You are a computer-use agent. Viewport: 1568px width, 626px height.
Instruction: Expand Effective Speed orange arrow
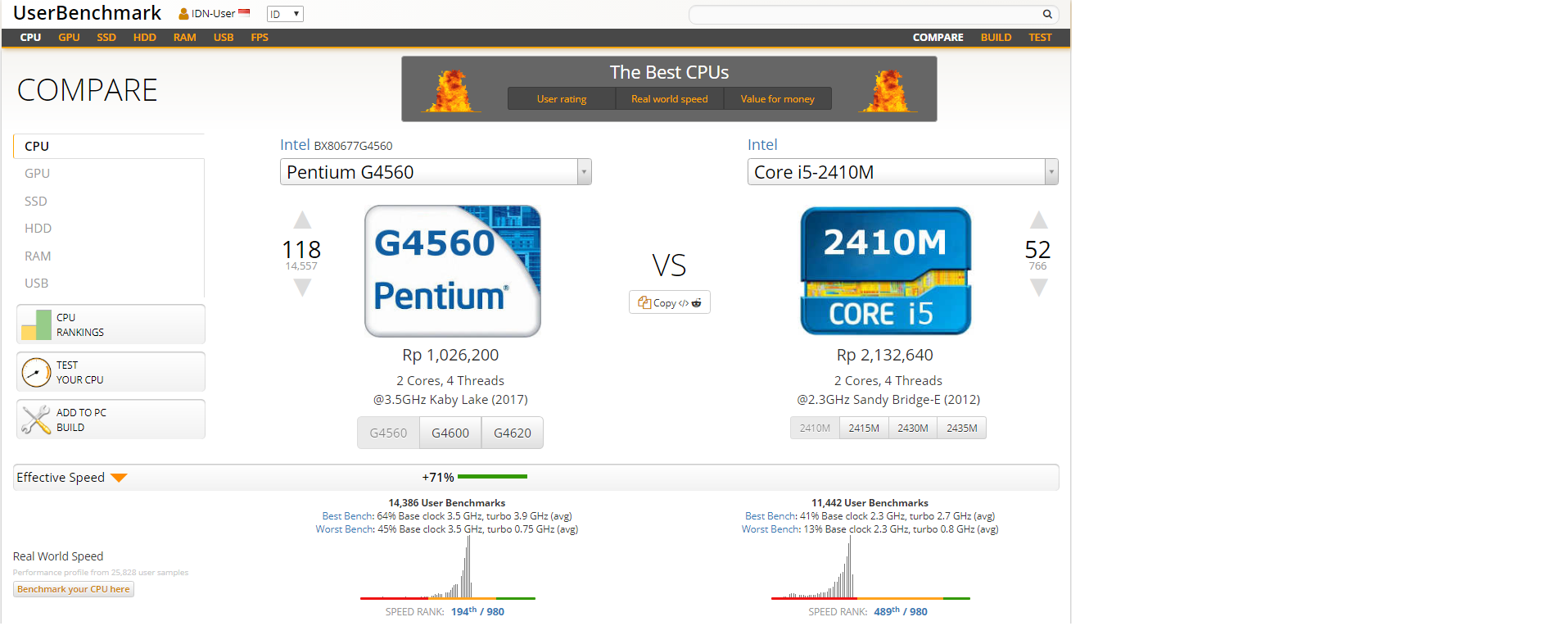pos(119,478)
